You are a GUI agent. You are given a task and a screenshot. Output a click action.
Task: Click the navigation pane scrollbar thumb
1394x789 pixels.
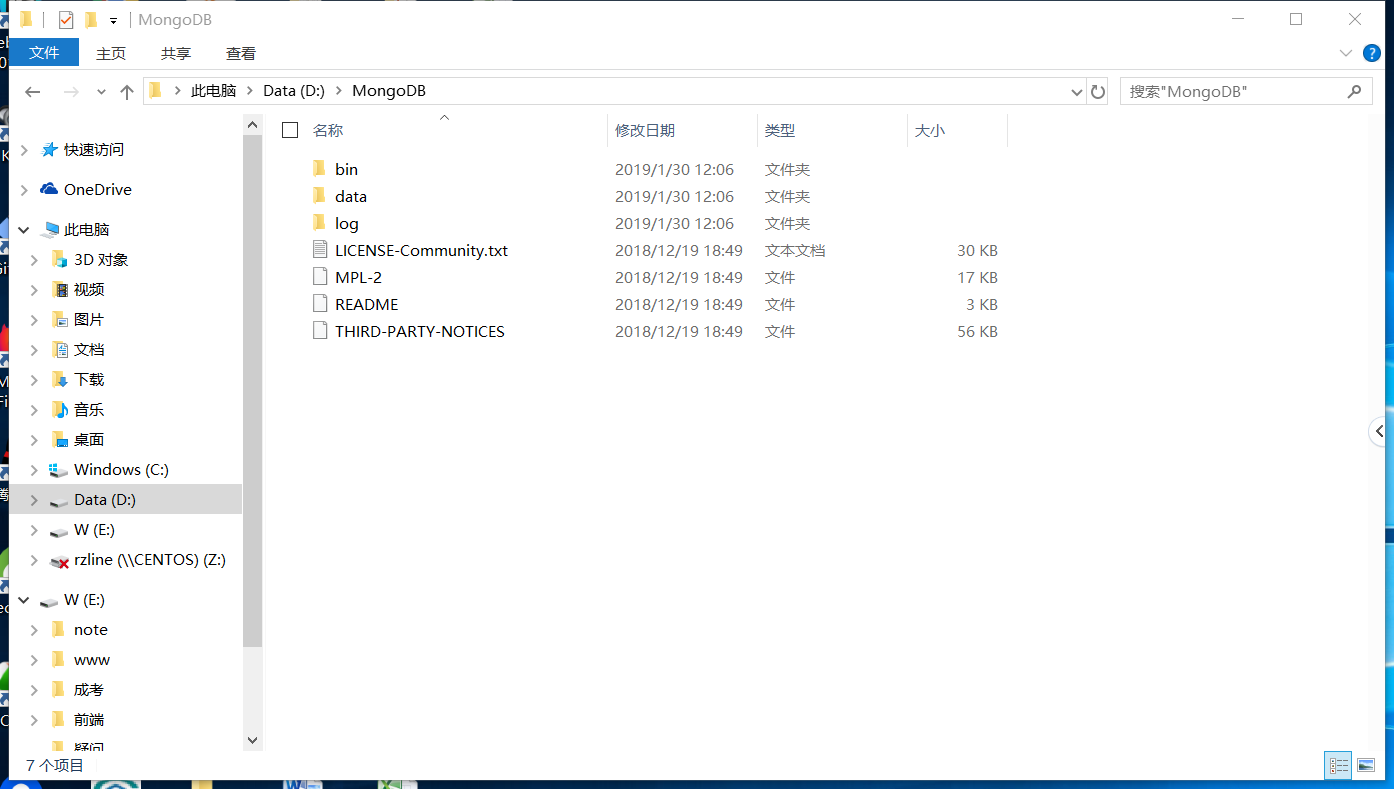point(252,390)
